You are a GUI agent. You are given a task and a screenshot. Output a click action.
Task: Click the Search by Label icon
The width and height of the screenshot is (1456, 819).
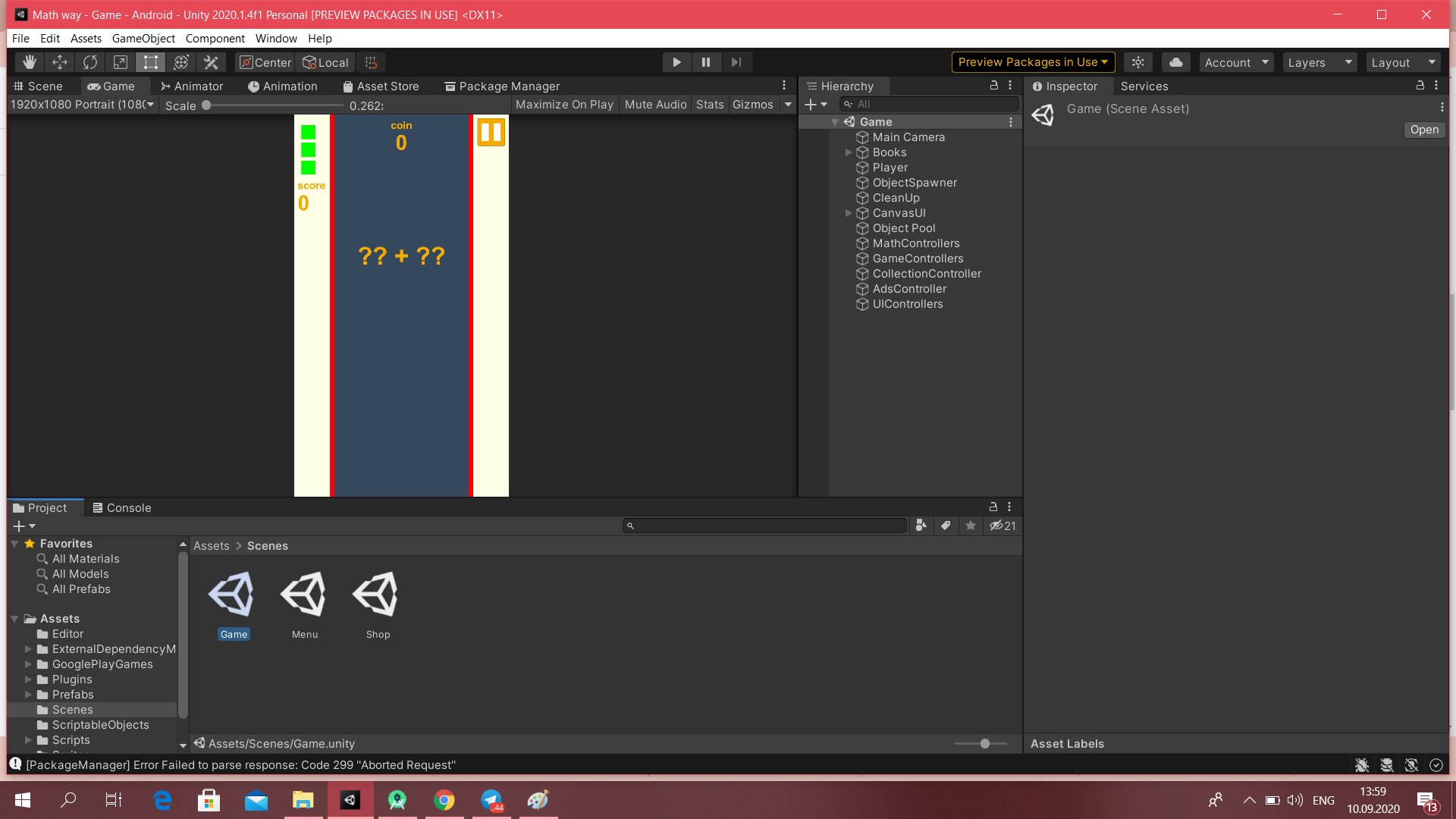point(946,526)
